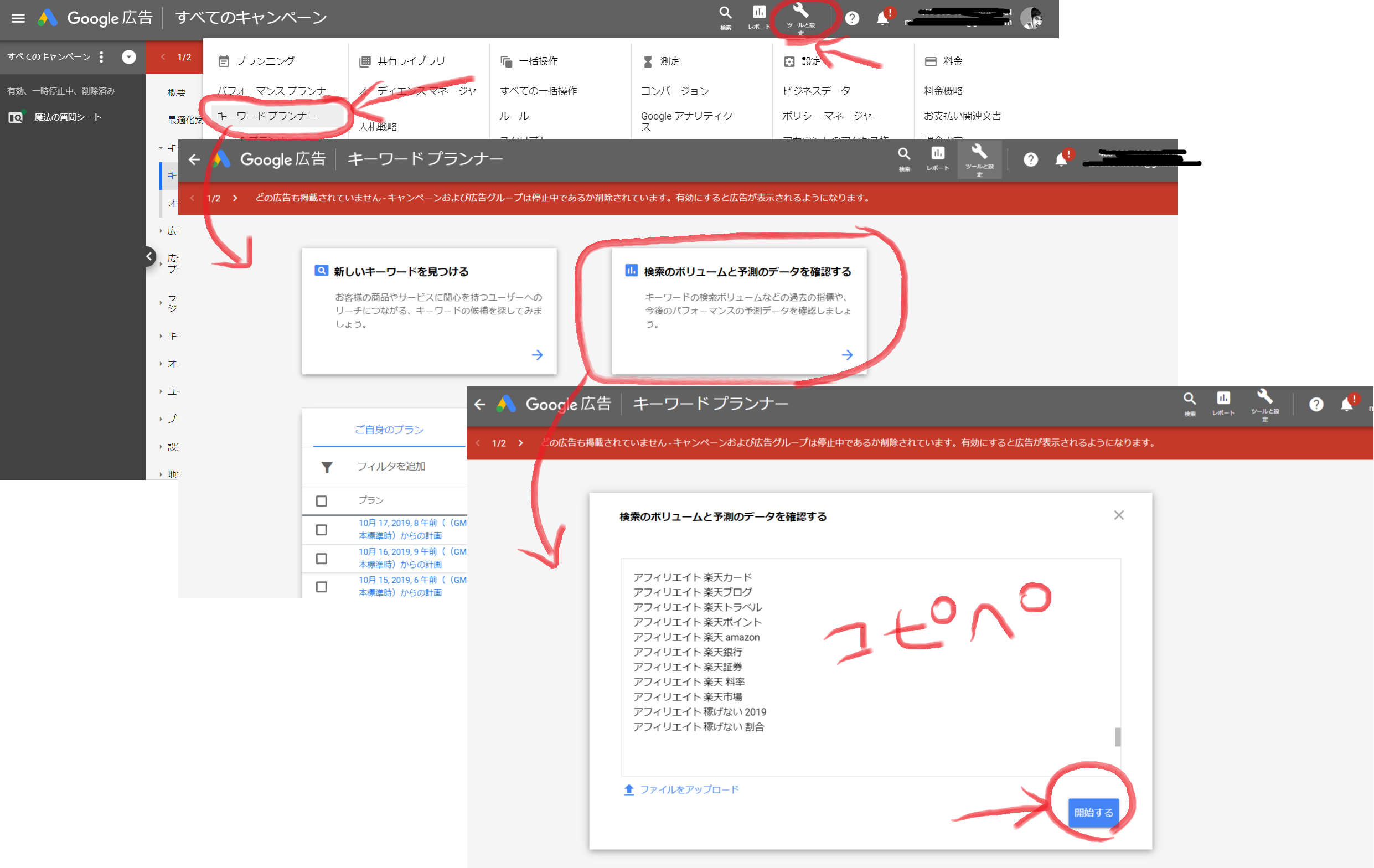Switch to ご自身のプラン tab
This screenshot has height=868, width=1374.
point(389,429)
